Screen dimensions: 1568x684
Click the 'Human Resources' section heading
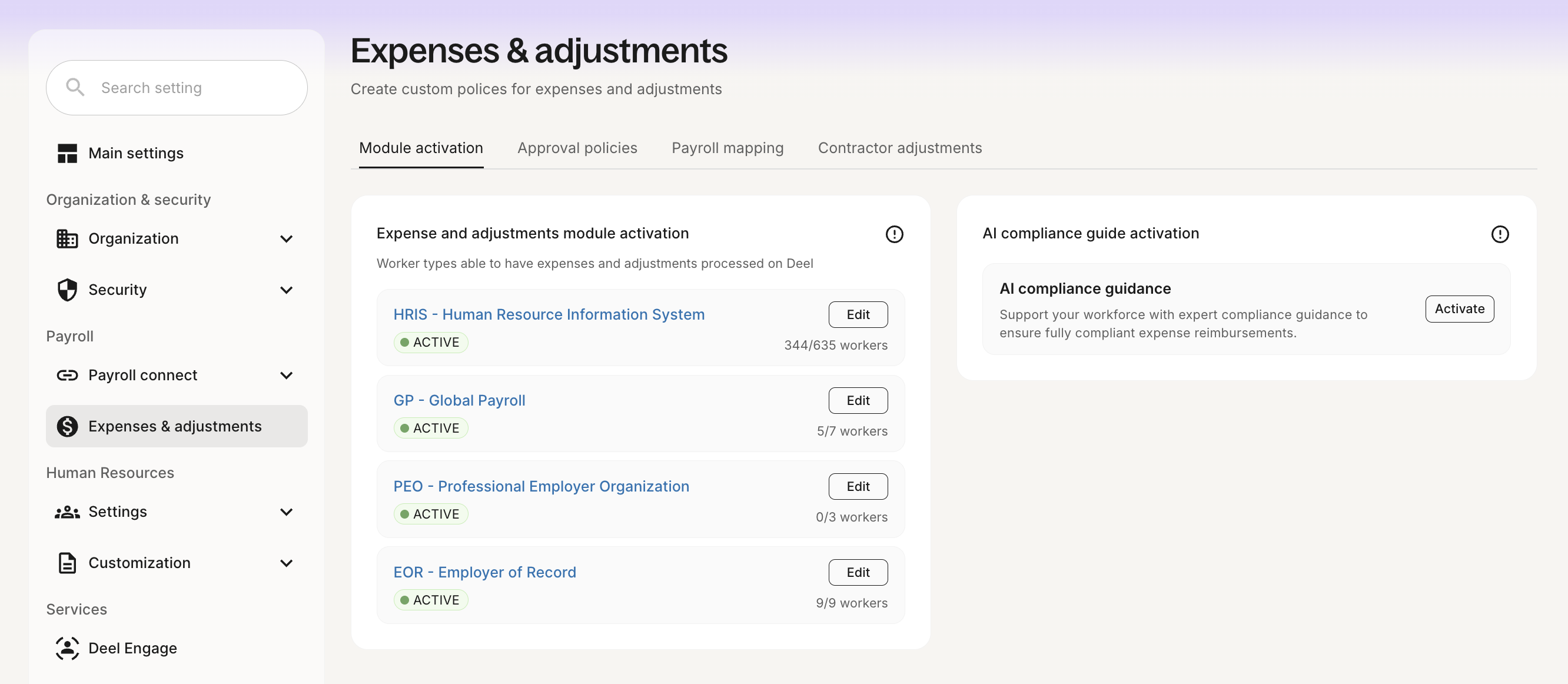tap(110, 472)
